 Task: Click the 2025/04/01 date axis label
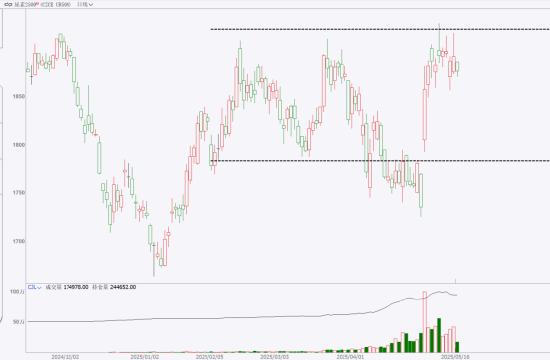pyautogui.click(x=350, y=356)
